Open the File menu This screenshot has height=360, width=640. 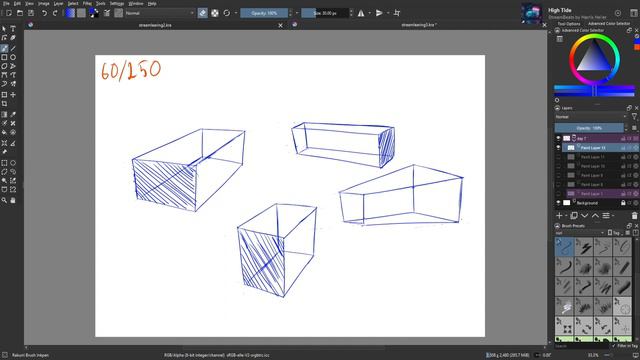coord(7,3)
